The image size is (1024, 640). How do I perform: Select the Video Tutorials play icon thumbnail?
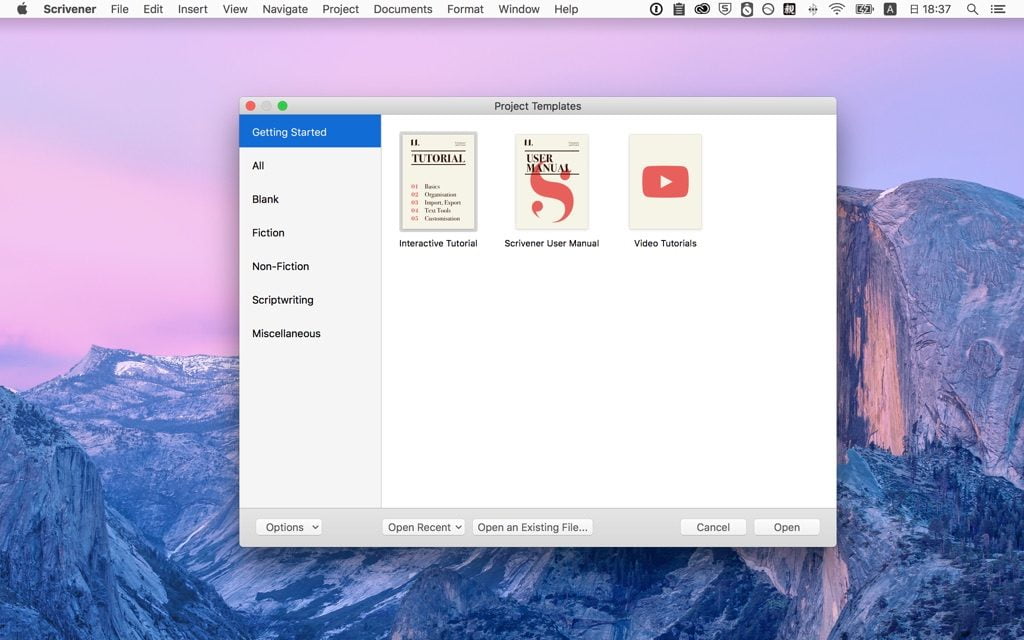[x=665, y=182]
